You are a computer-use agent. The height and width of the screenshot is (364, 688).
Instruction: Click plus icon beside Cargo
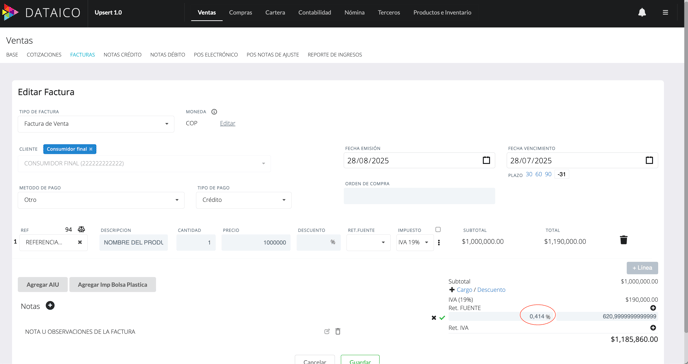[452, 290]
